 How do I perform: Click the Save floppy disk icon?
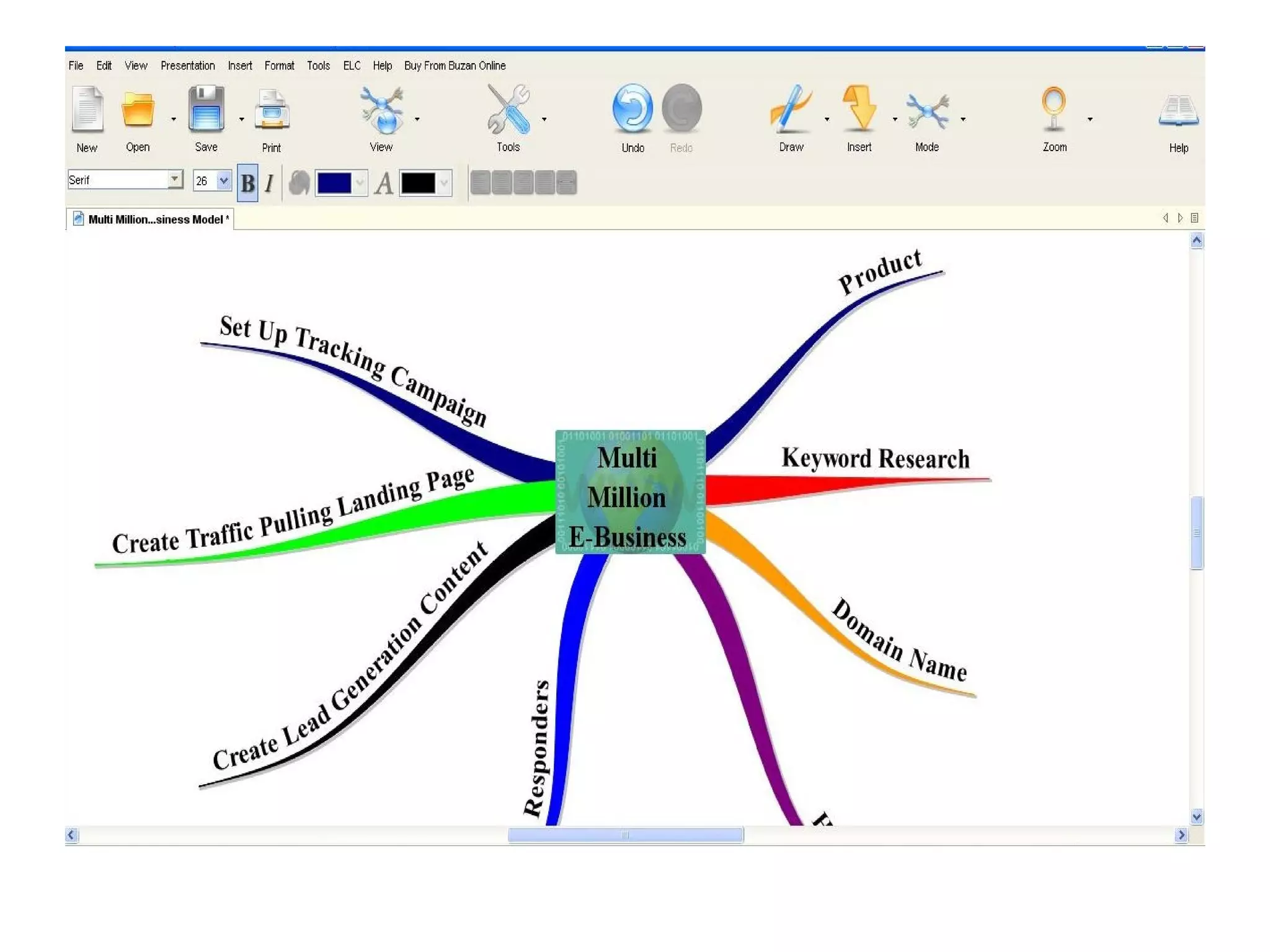[206, 110]
